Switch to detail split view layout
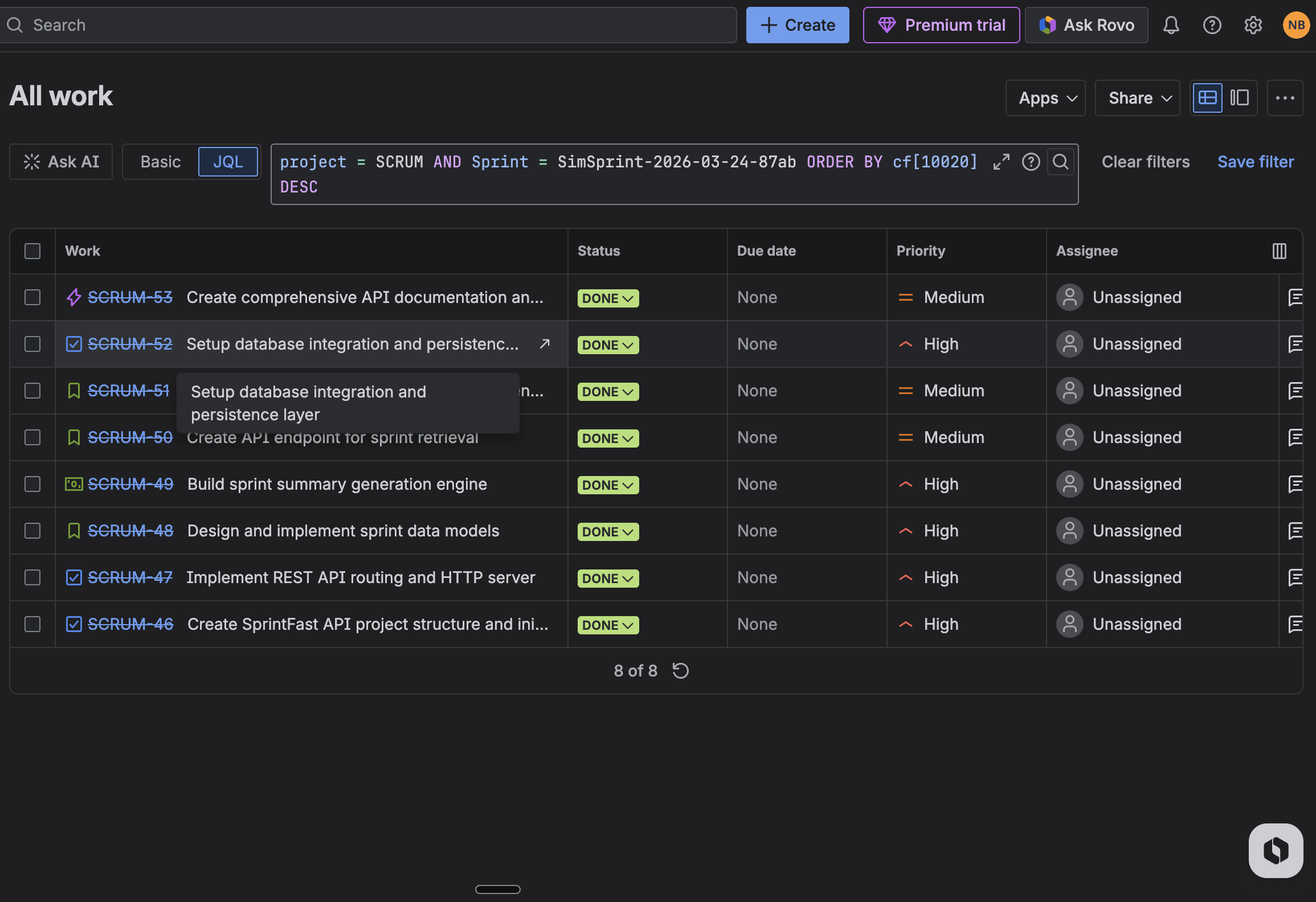This screenshot has width=1316, height=902. [1239, 98]
